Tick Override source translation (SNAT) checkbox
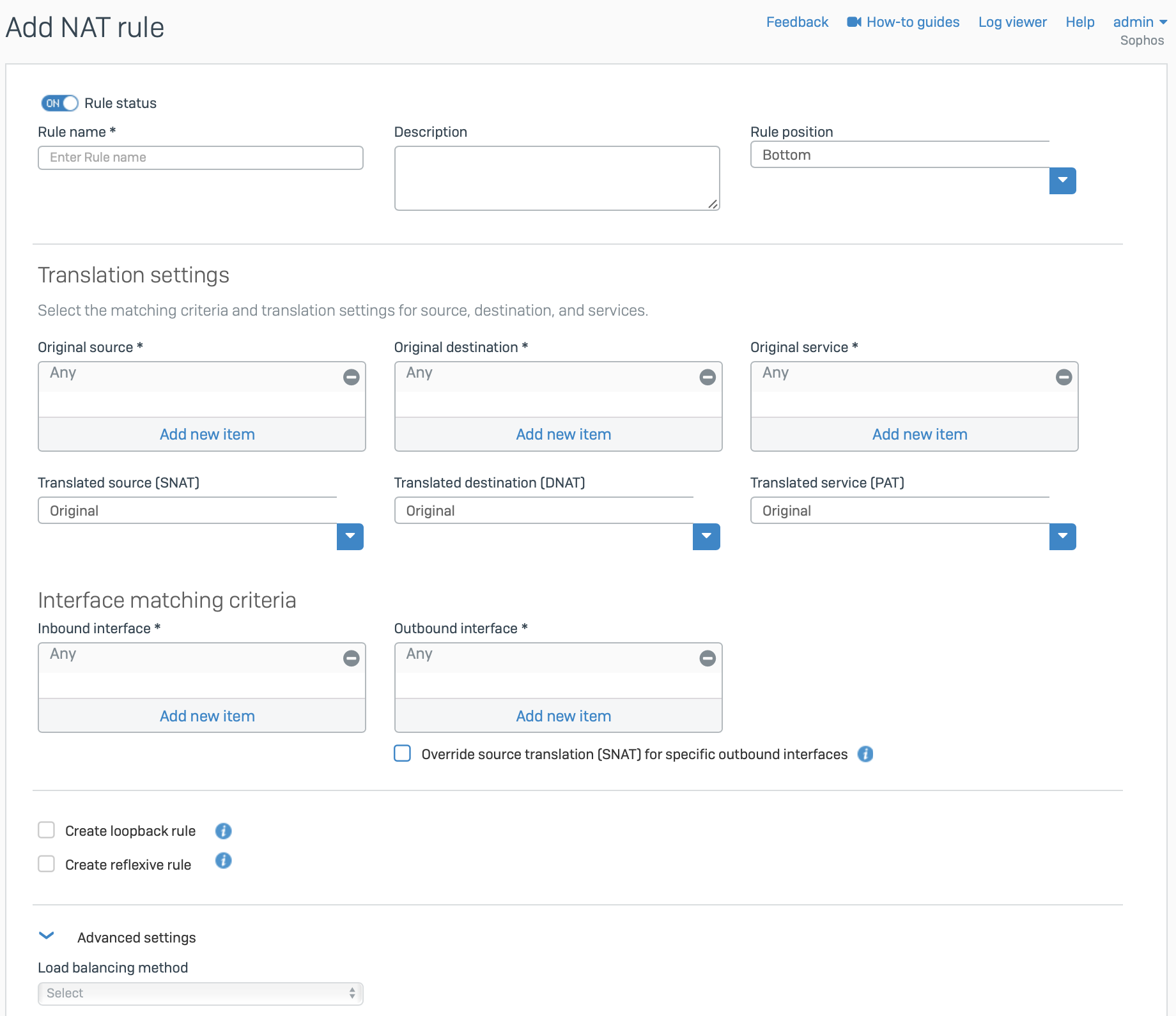The width and height of the screenshot is (1176, 1016). [x=403, y=753]
